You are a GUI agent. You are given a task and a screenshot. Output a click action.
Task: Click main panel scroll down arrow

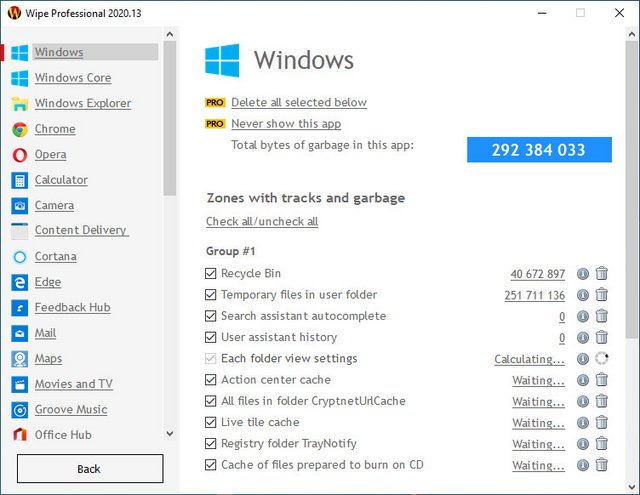coord(632,487)
